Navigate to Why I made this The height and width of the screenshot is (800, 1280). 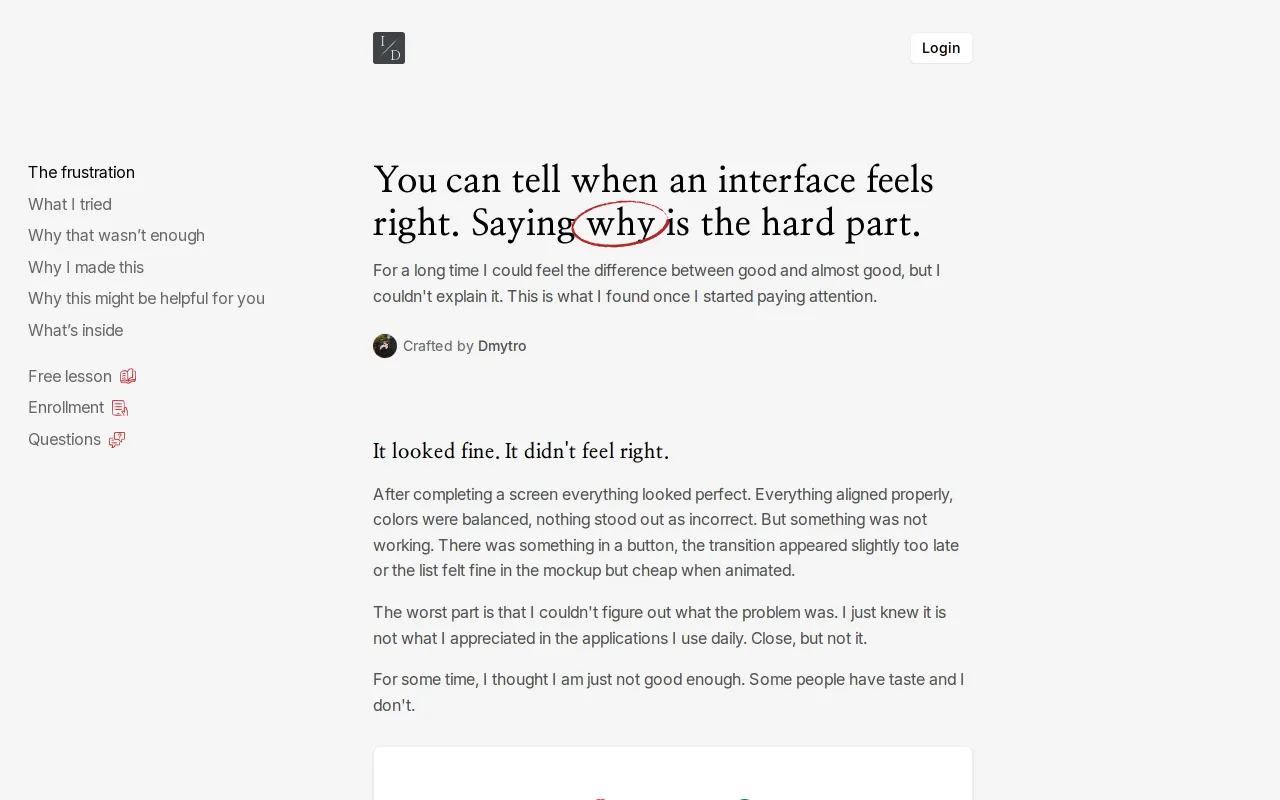point(86,267)
